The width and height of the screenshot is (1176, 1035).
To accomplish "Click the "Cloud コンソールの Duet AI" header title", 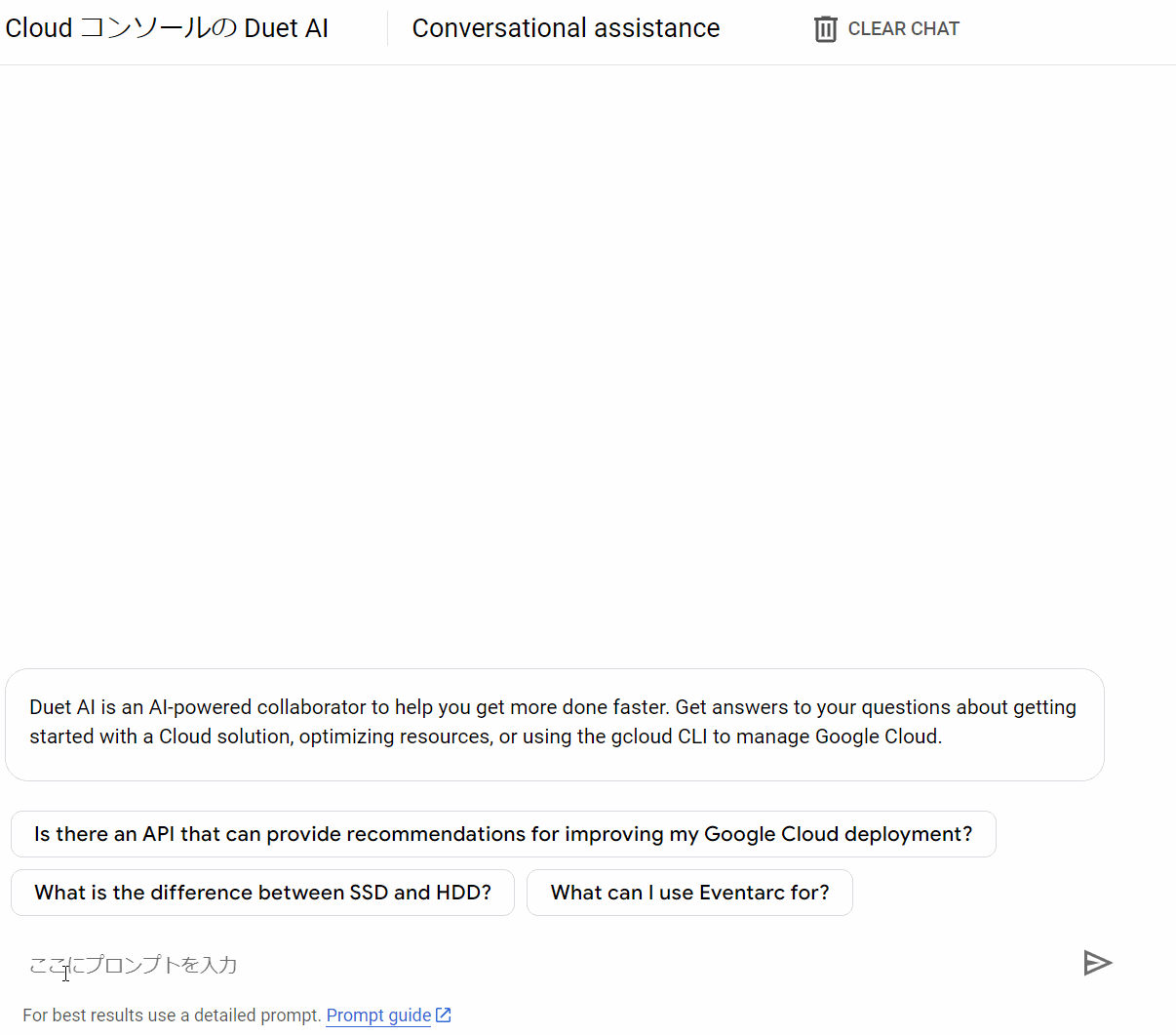I will pos(166,27).
